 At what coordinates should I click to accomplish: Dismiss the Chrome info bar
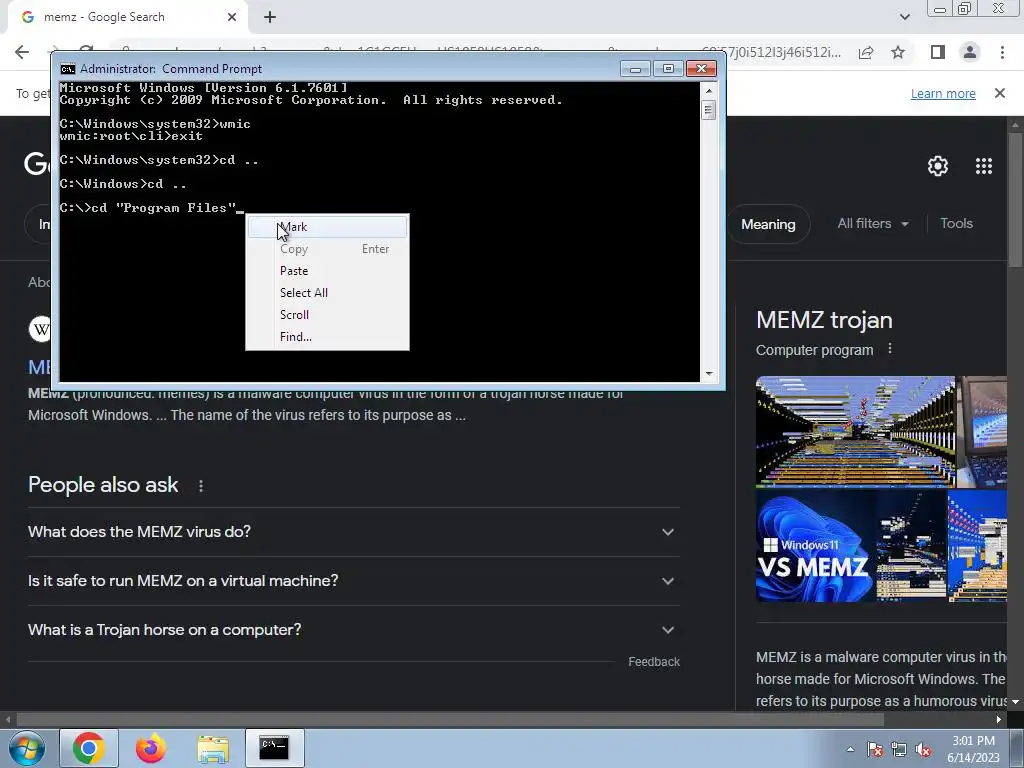[999, 93]
